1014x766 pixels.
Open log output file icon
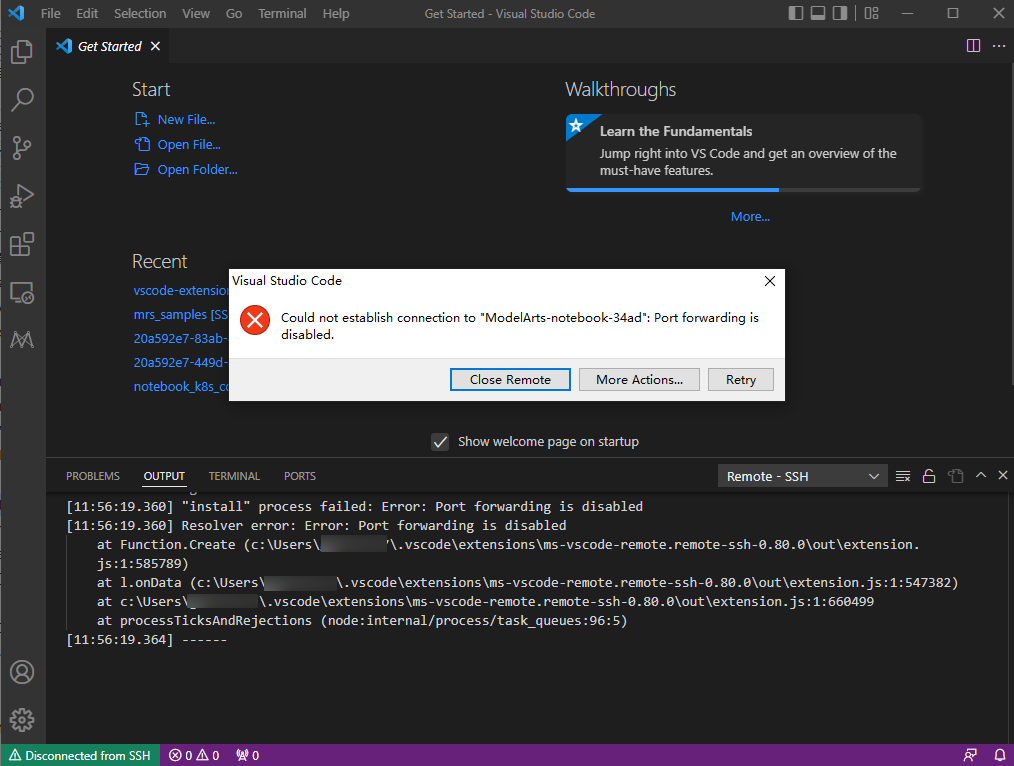(956, 476)
